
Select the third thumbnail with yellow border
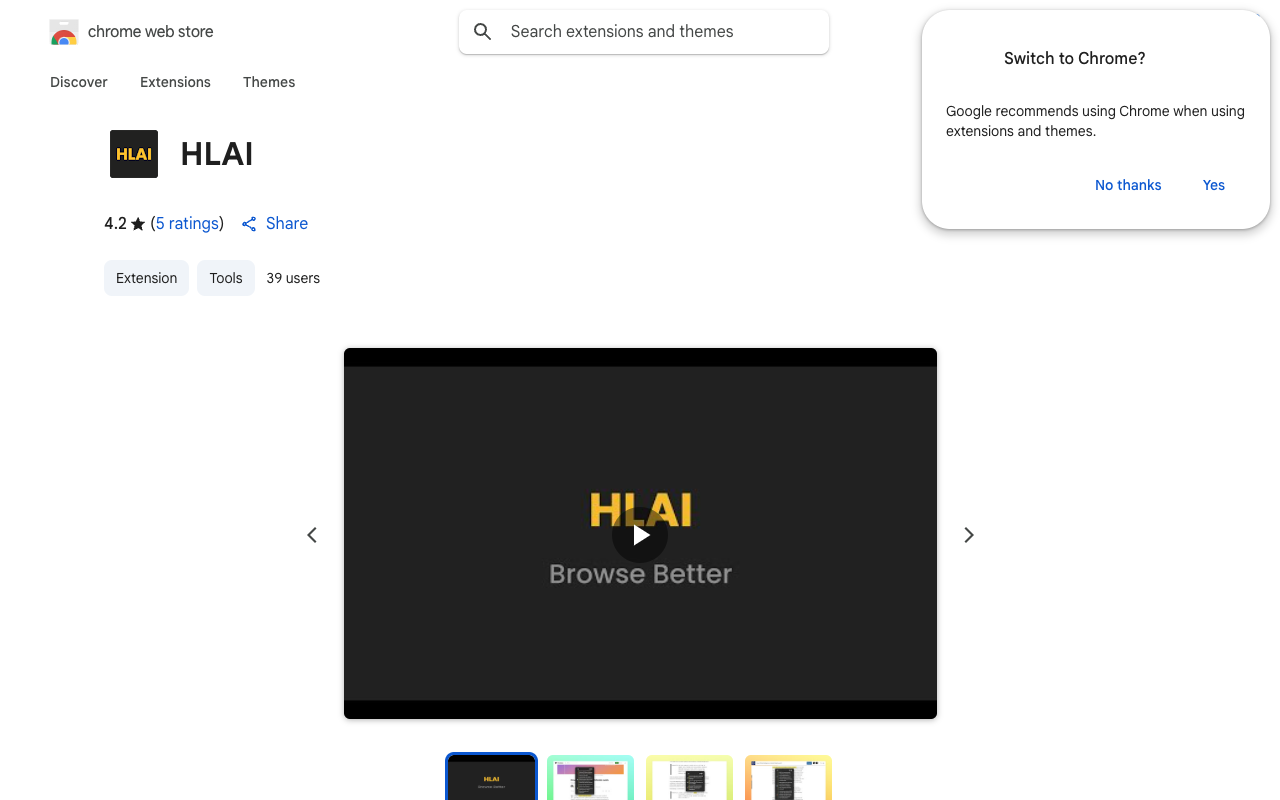[689, 777]
